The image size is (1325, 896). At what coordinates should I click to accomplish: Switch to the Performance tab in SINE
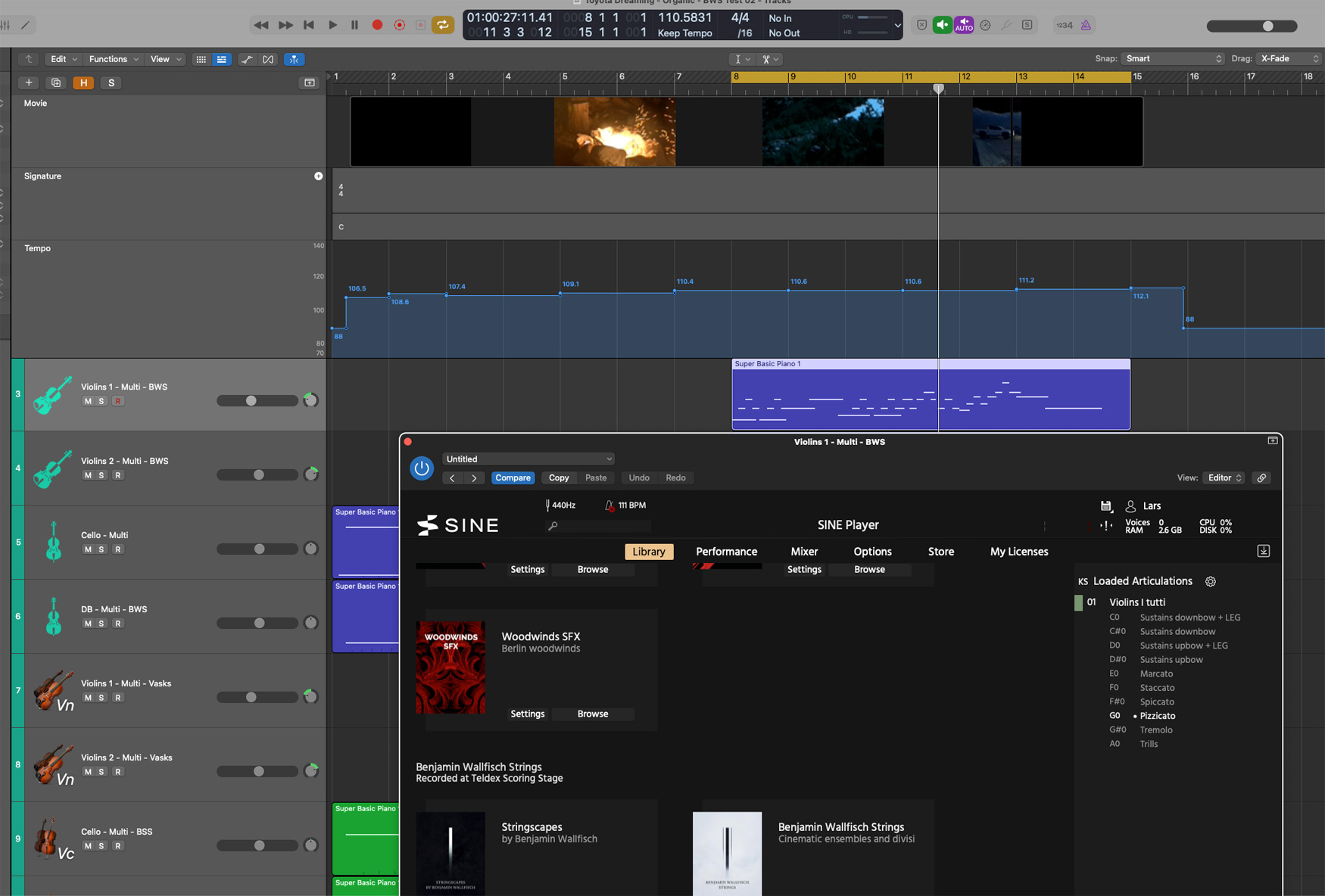point(726,552)
